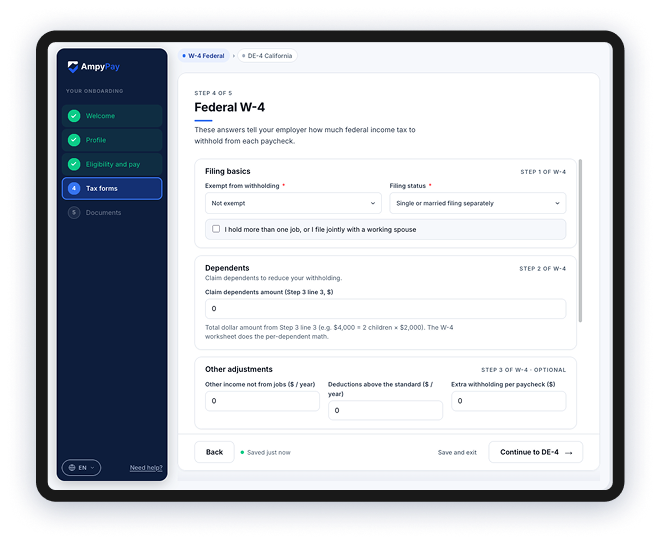This screenshot has height=544, width=661.
Task: Click the Back button
Action: pos(214,452)
